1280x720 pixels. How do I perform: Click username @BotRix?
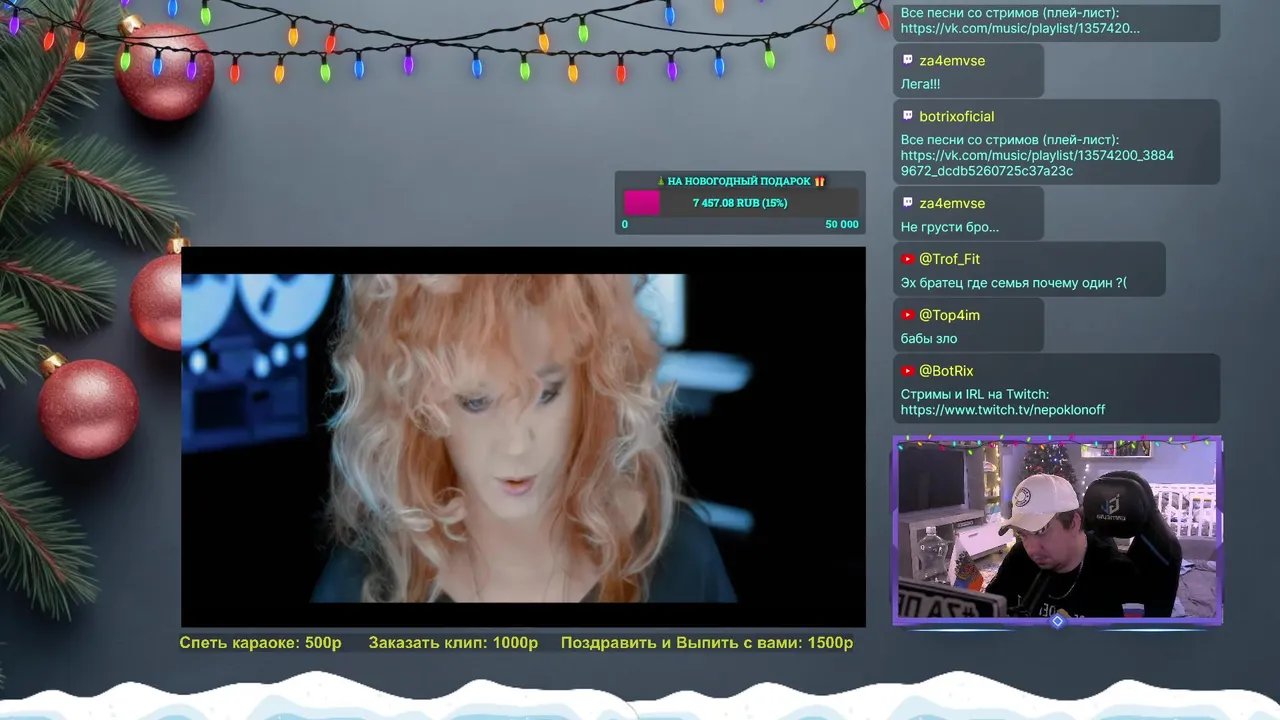pos(946,371)
